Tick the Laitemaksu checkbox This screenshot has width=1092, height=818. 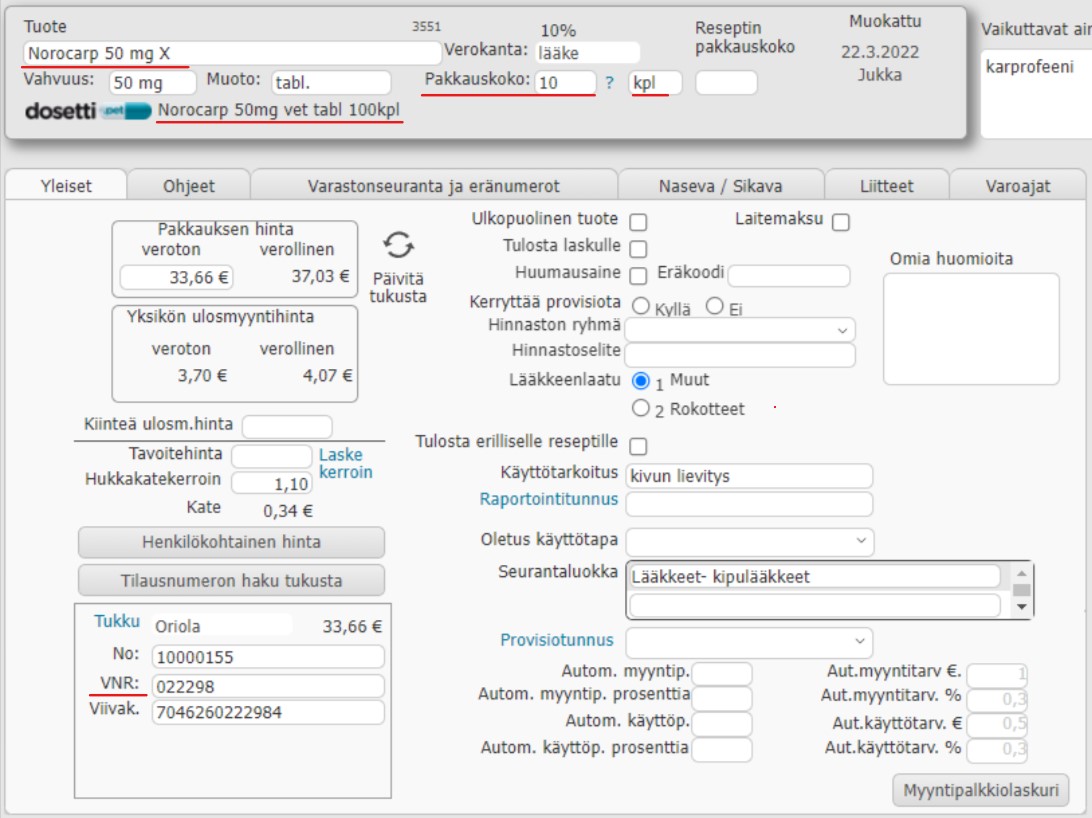(x=841, y=222)
